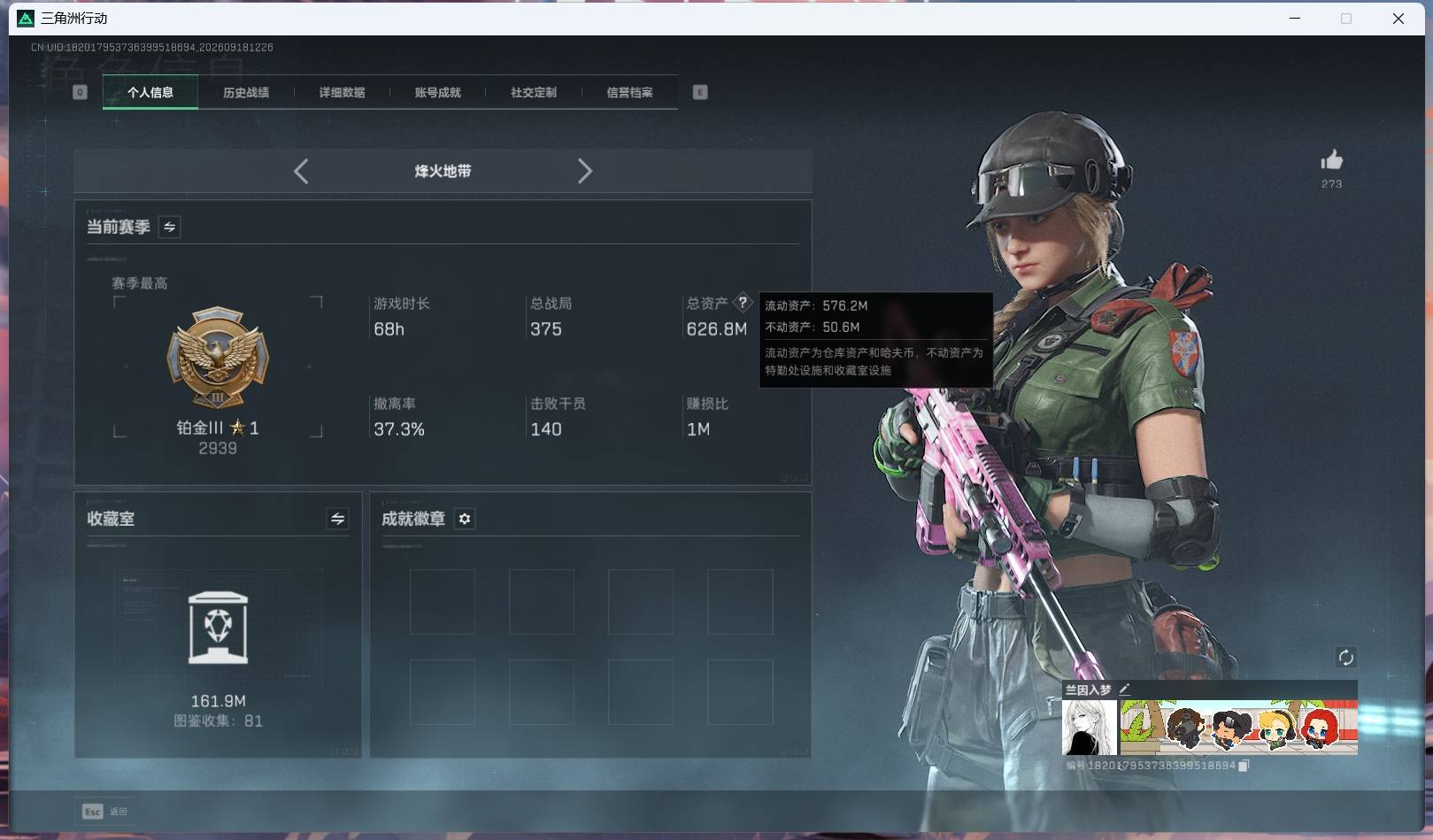1433x840 pixels.
Task: Open 成就徽章 gear settings
Action: pyautogui.click(x=465, y=519)
